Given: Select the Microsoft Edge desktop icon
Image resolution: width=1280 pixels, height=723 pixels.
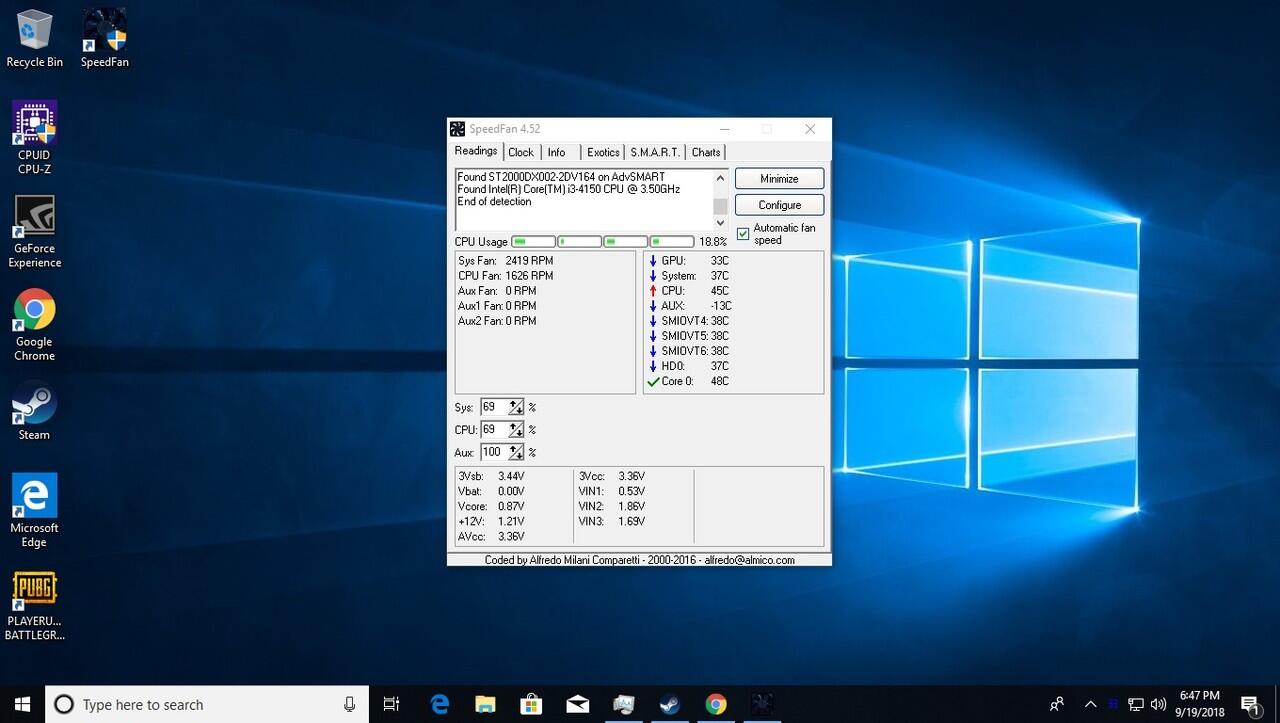Looking at the screenshot, I should click(x=34, y=511).
